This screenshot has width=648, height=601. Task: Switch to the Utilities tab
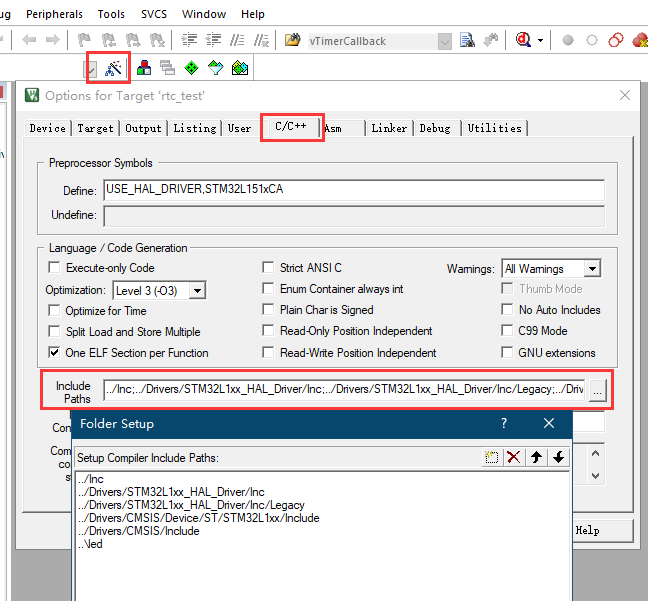pyautogui.click(x=495, y=128)
